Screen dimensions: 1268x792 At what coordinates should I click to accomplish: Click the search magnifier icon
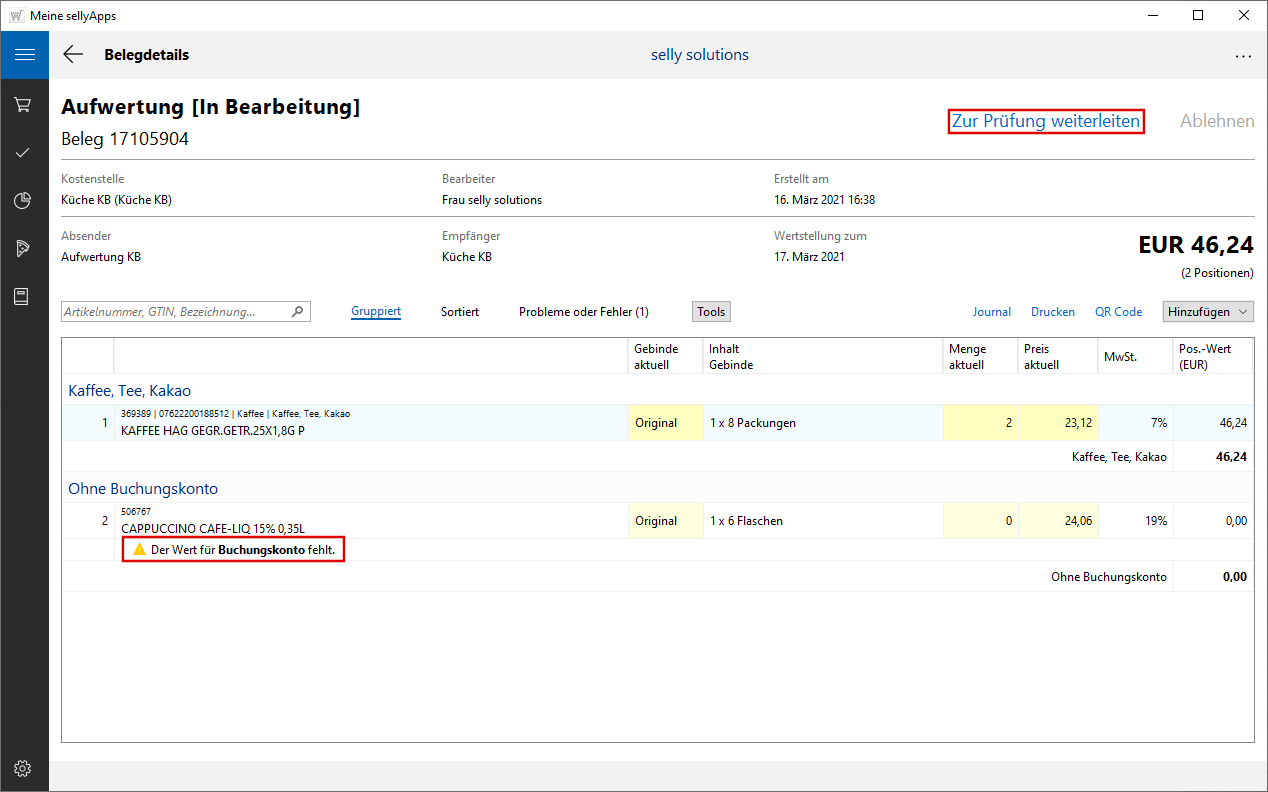pyautogui.click(x=297, y=312)
